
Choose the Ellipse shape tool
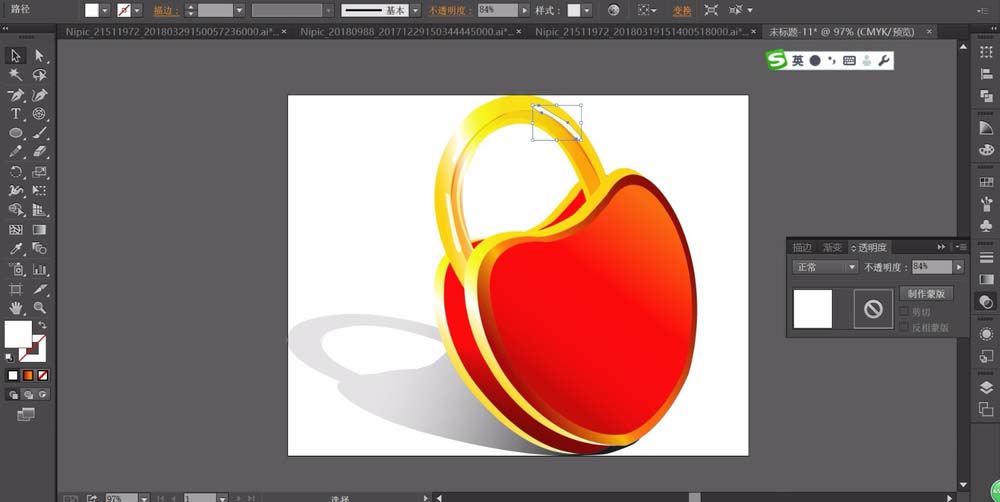click(16, 133)
